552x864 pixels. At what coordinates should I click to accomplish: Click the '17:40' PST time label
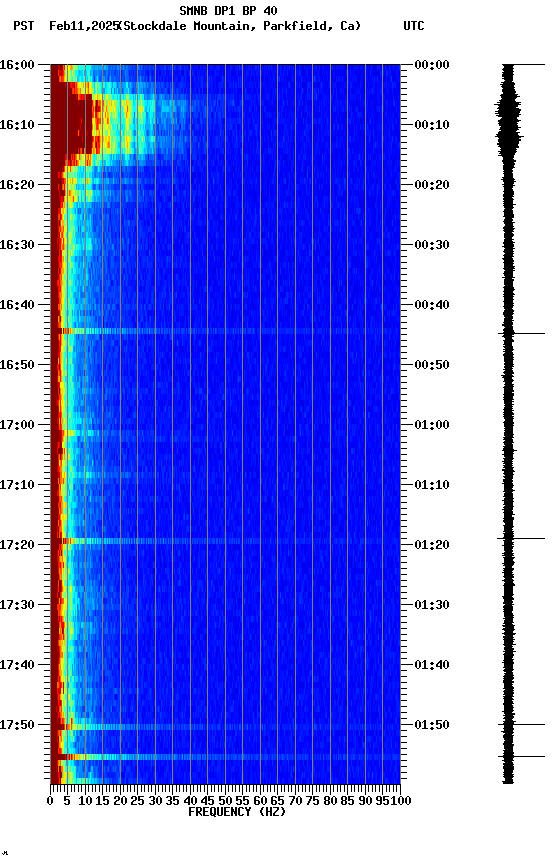17,665
